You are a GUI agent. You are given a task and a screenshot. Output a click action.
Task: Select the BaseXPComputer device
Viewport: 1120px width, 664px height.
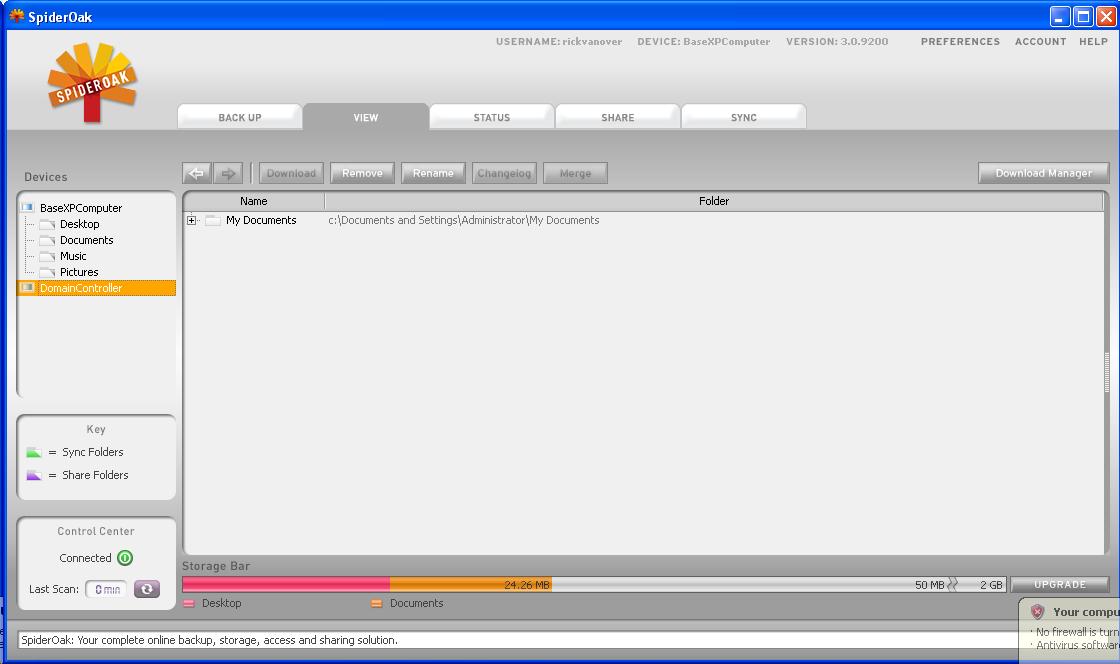click(81, 208)
